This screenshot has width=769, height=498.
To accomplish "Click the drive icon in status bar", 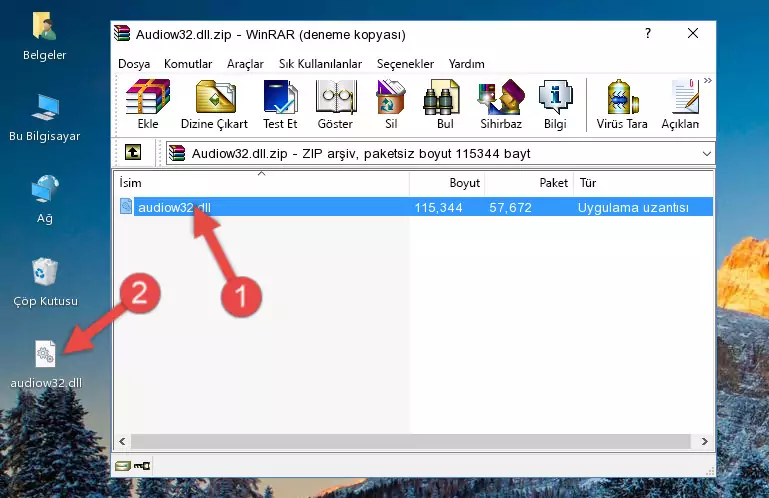I will [123, 466].
